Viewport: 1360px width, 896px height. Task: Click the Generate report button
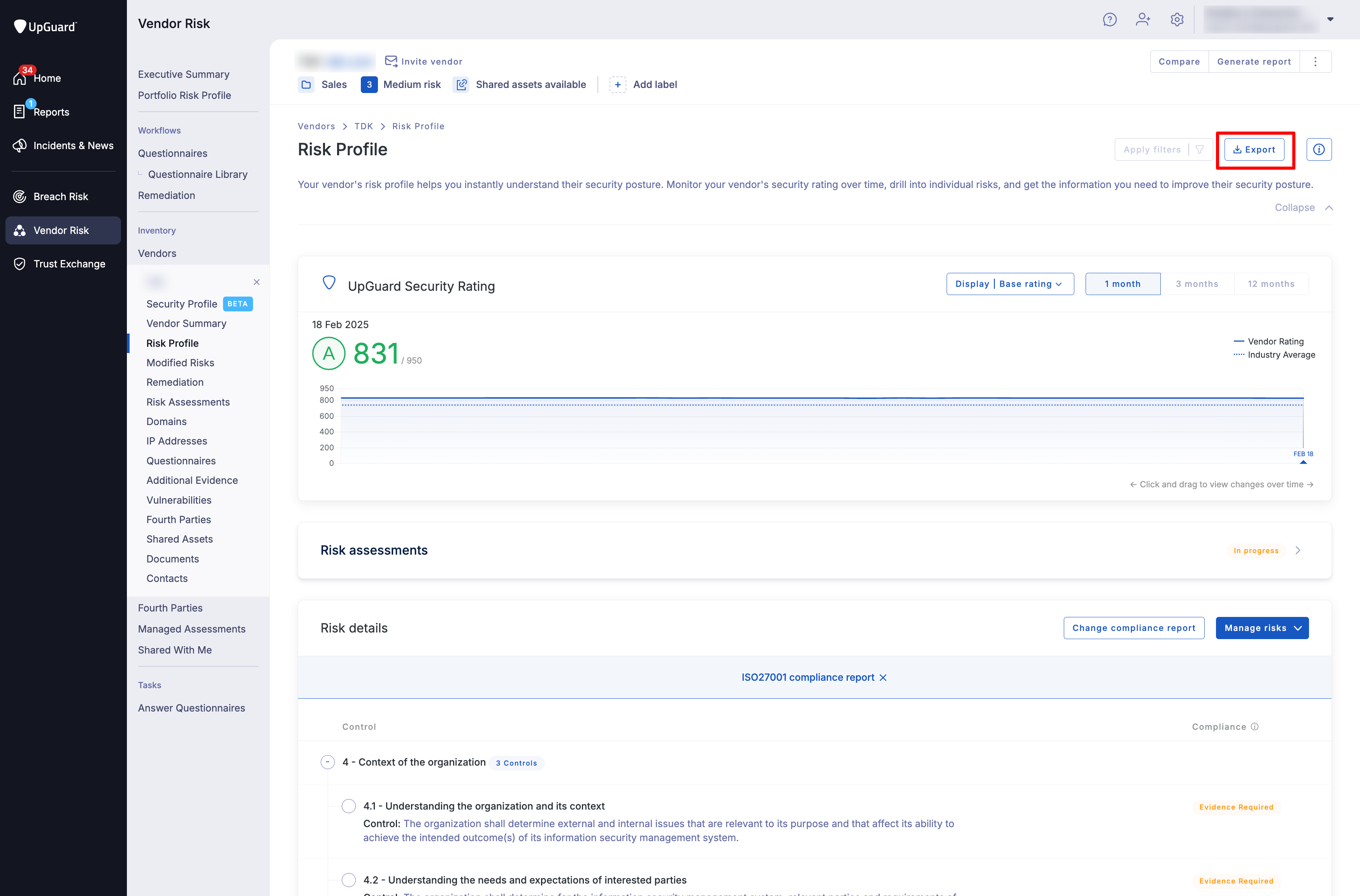pyautogui.click(x=1254, y=62)
